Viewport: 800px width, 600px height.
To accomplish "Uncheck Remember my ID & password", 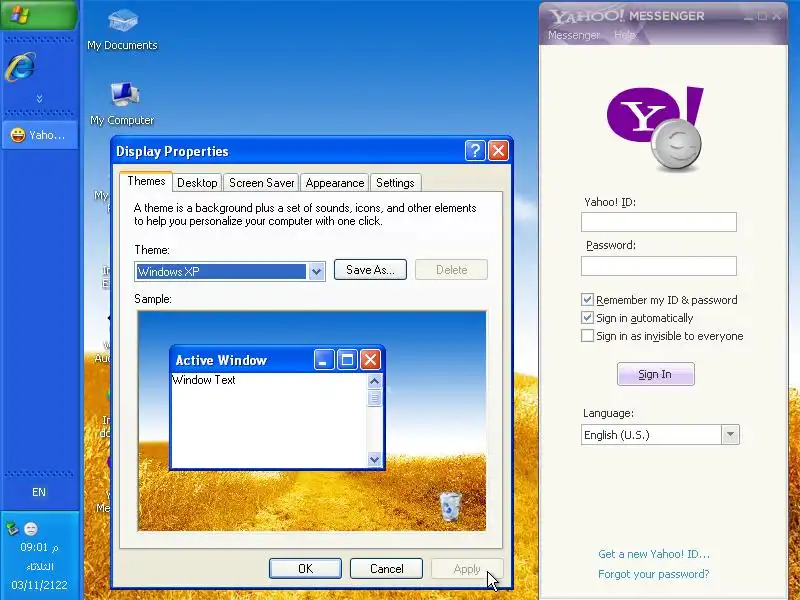I will click(587, 299).
